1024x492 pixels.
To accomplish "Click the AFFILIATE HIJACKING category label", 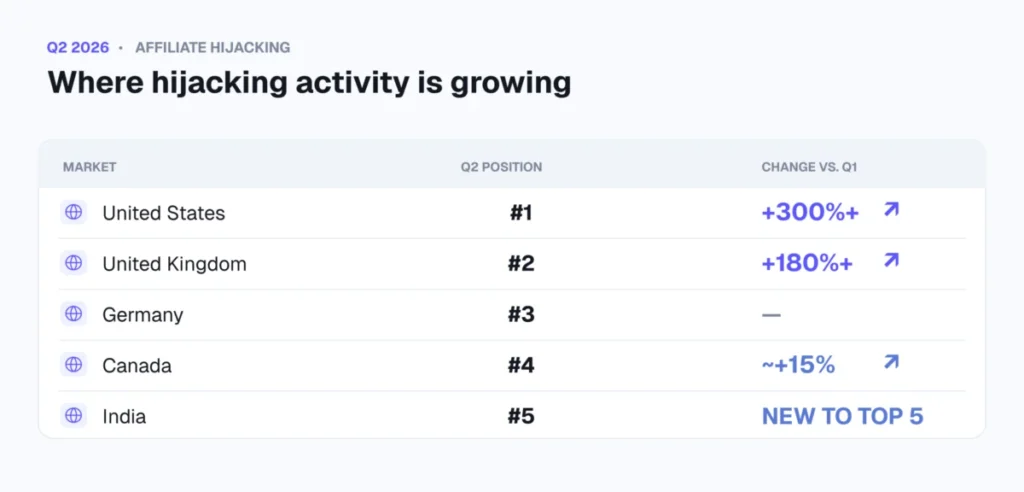I will pyautogui.click(x=213, y=48).
